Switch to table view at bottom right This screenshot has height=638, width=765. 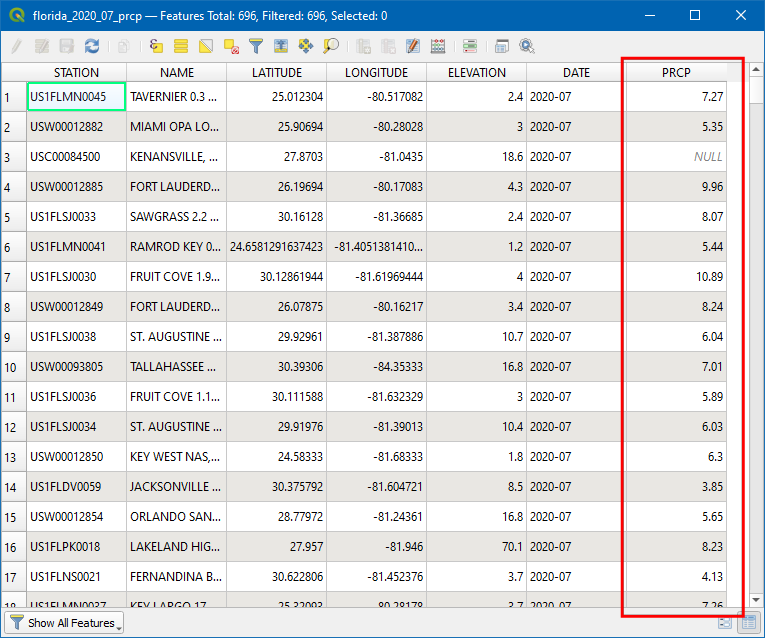coord(746,623)
